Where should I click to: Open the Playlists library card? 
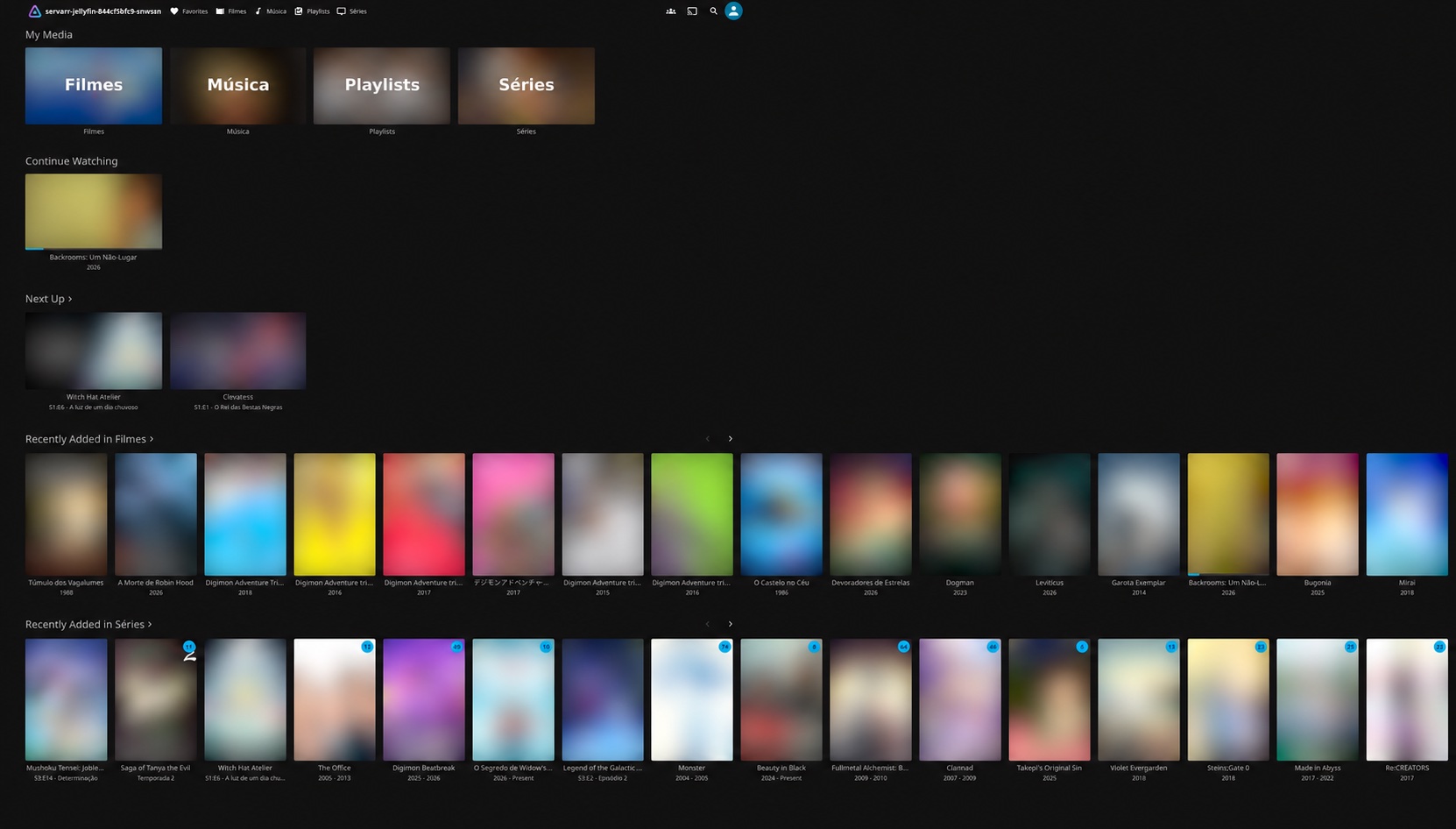coord(382,86)
